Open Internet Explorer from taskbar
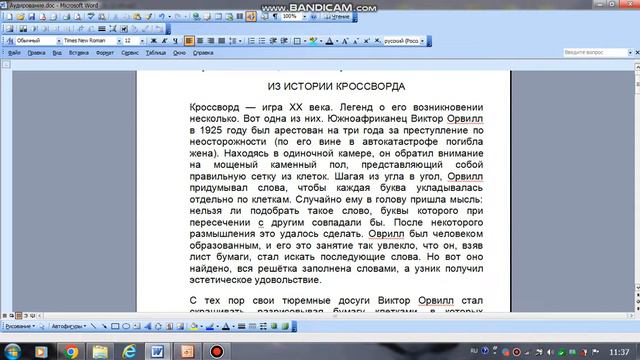The height and width of the screenshot is (360, 640). pyautogui.click(x=129, y=351)
